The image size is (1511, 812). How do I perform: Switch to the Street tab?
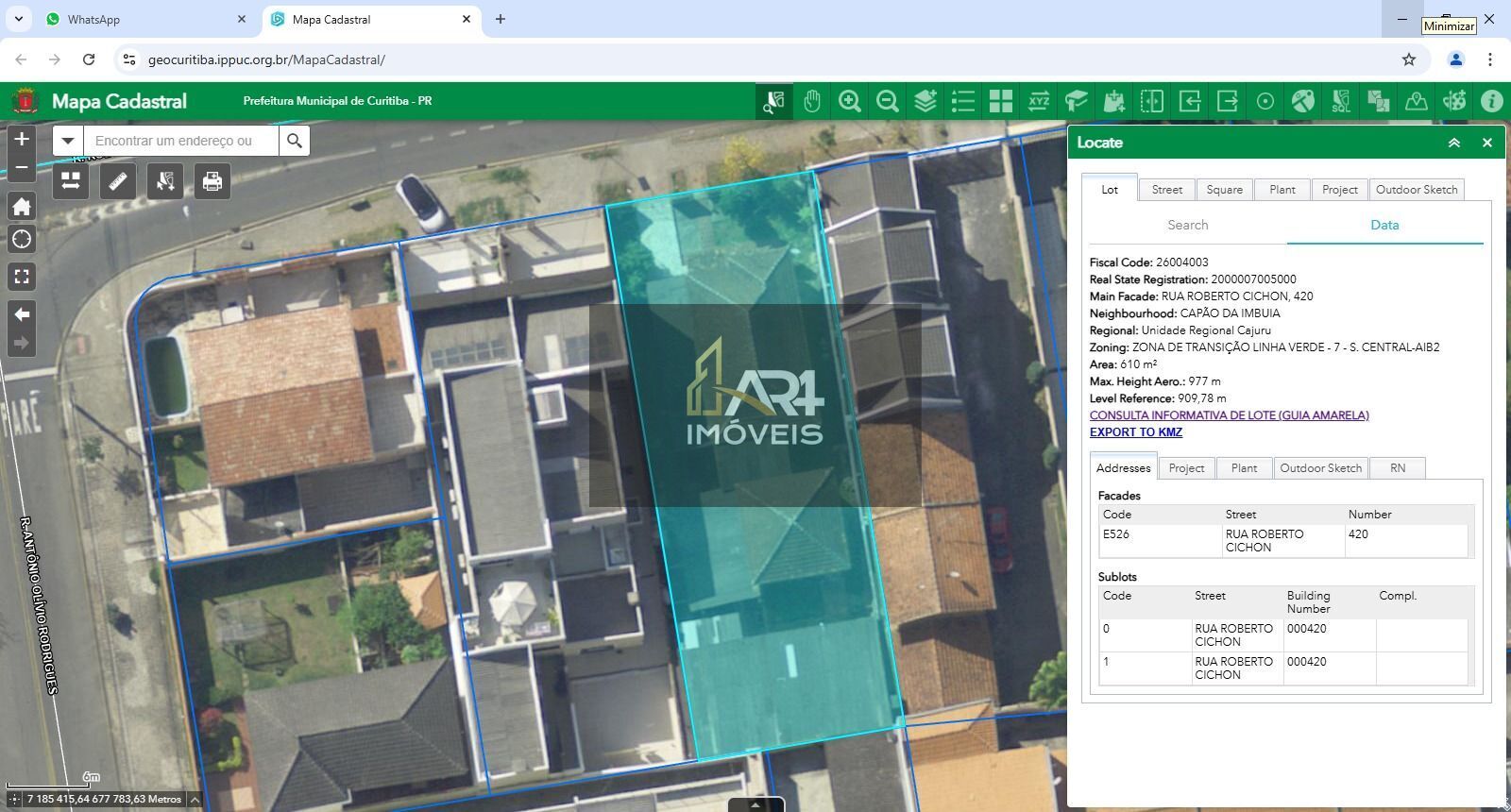pyautogui.click(x=1166, y=190)
